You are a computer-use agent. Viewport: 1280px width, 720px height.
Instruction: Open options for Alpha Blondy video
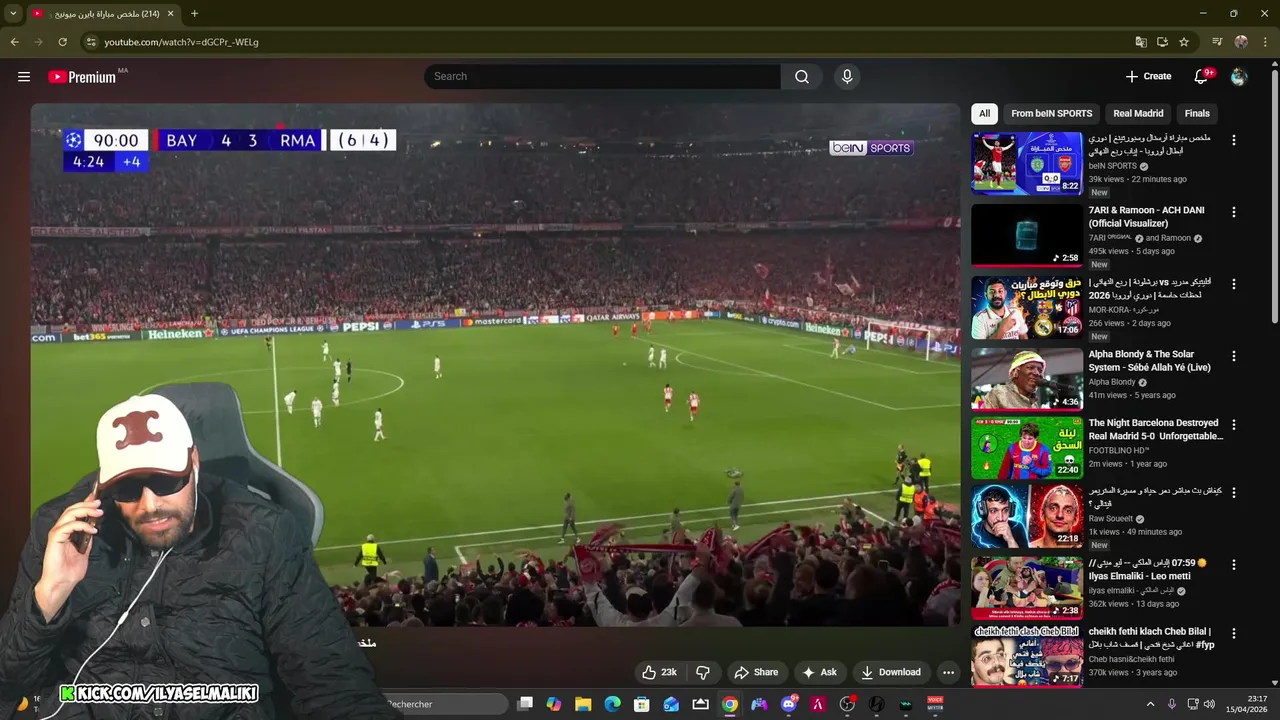pos(1233,356)
